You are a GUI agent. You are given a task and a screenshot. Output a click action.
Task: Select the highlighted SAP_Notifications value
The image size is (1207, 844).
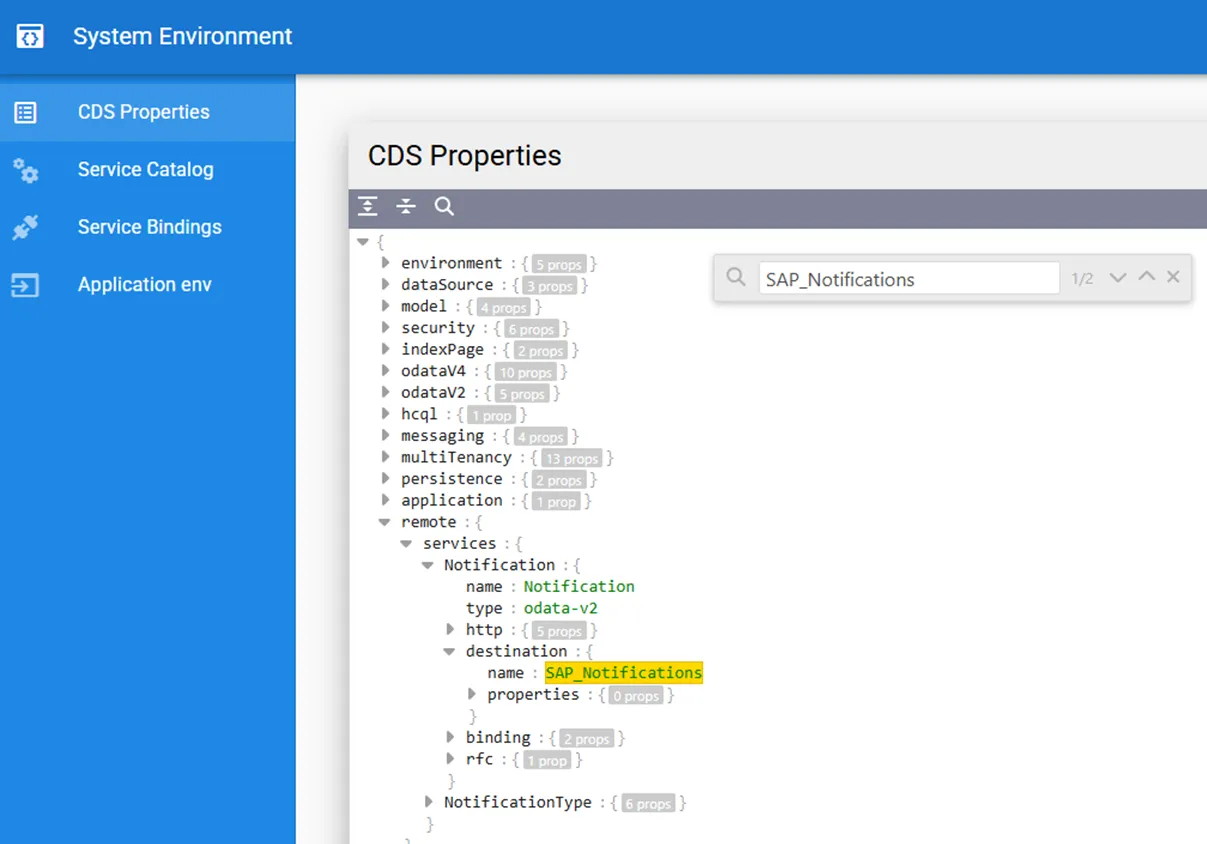coord(622,672)
